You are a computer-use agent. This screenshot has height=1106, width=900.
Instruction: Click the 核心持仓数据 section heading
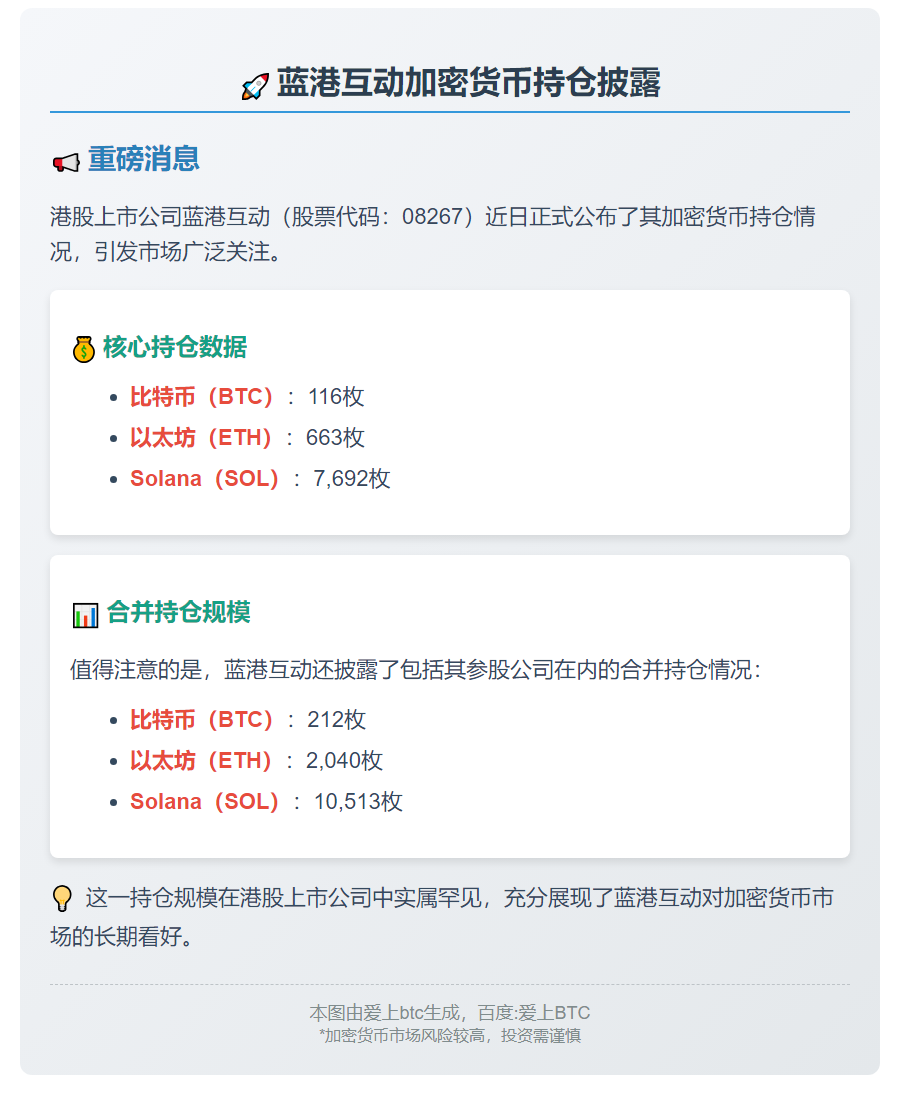174,348
